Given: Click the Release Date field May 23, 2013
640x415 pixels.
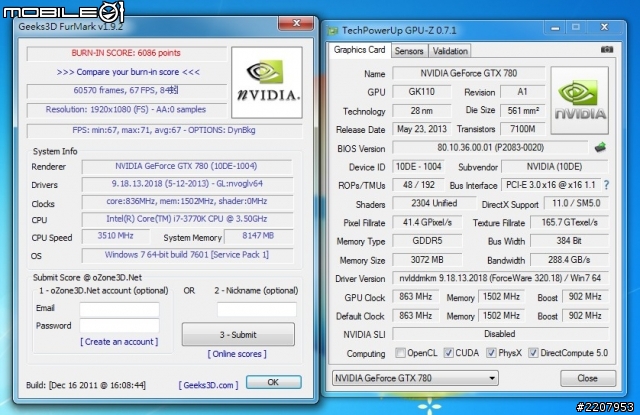Looking at the screenshot, I should (422, 129).
